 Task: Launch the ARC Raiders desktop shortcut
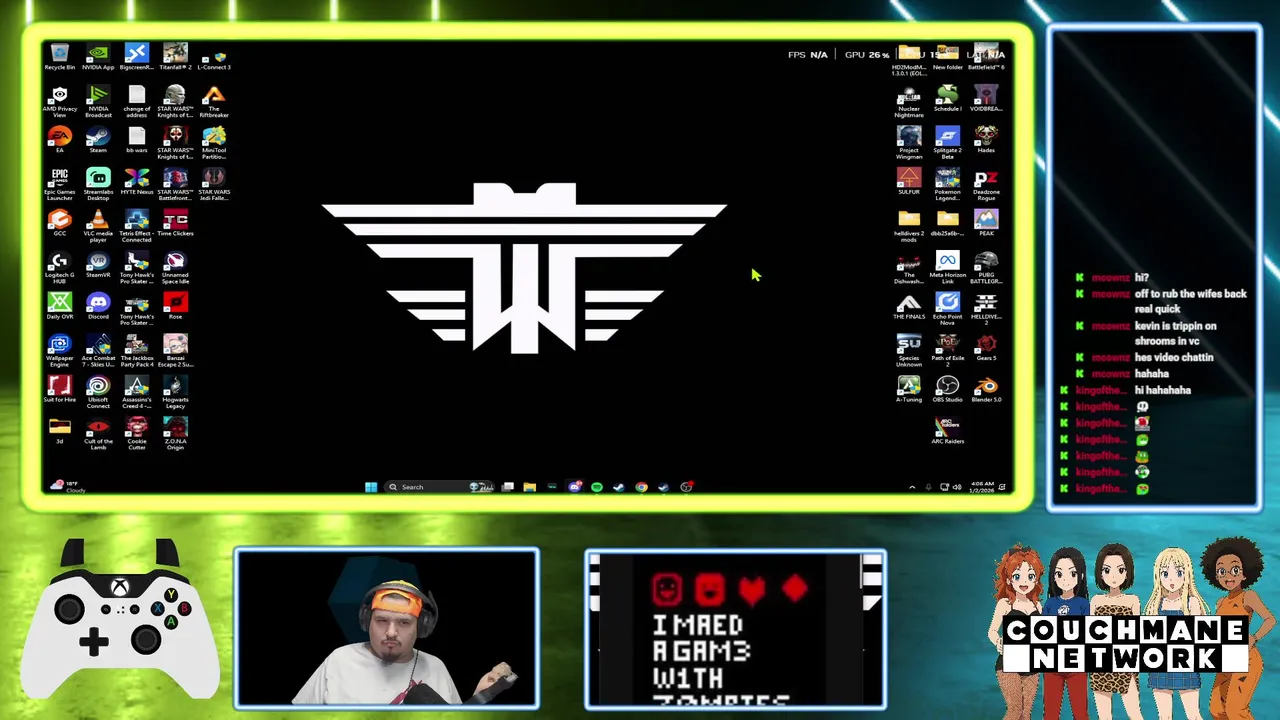947,431
